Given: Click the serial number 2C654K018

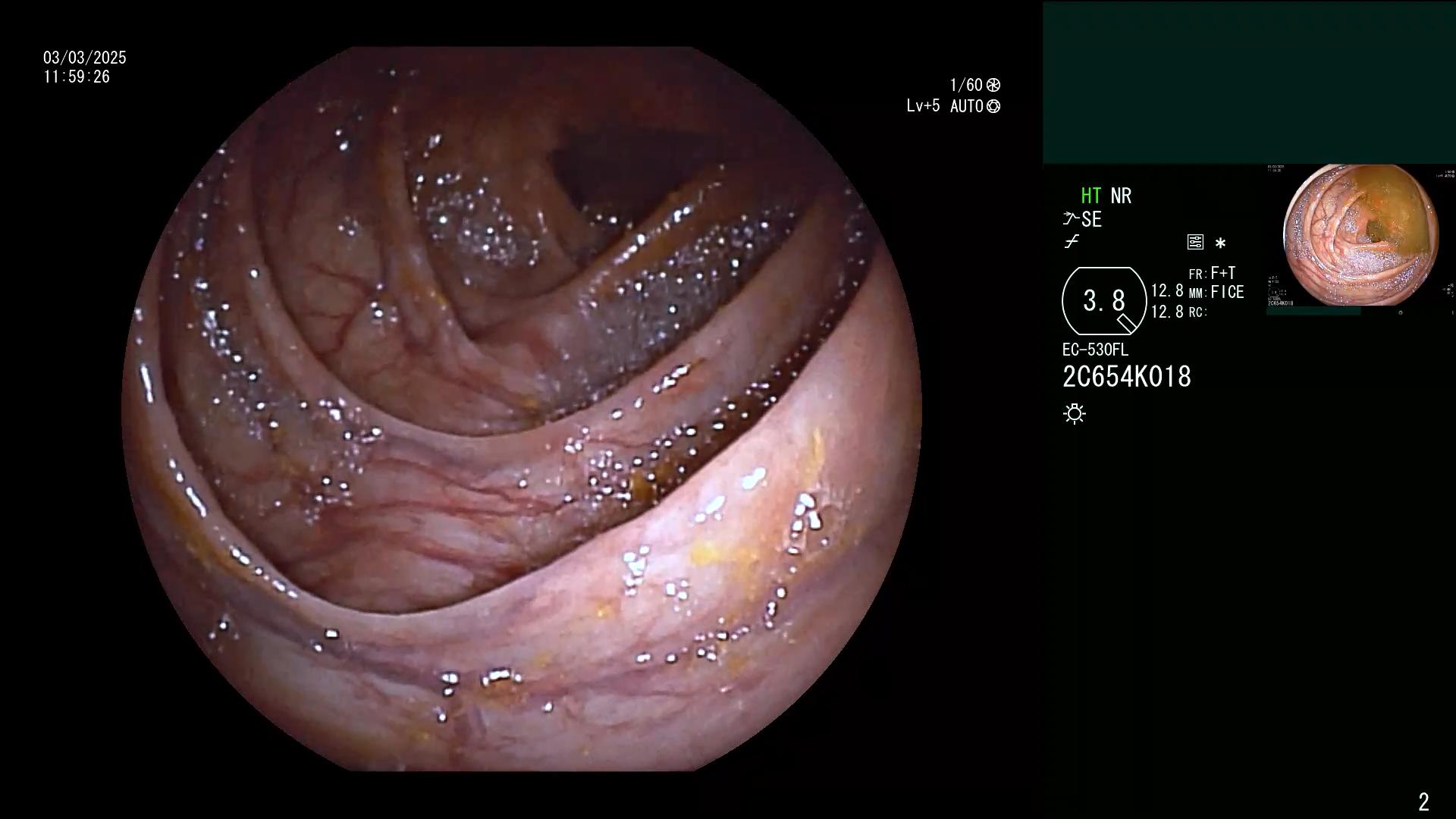Looking at the screenshot, I should tap(1127, 377).
